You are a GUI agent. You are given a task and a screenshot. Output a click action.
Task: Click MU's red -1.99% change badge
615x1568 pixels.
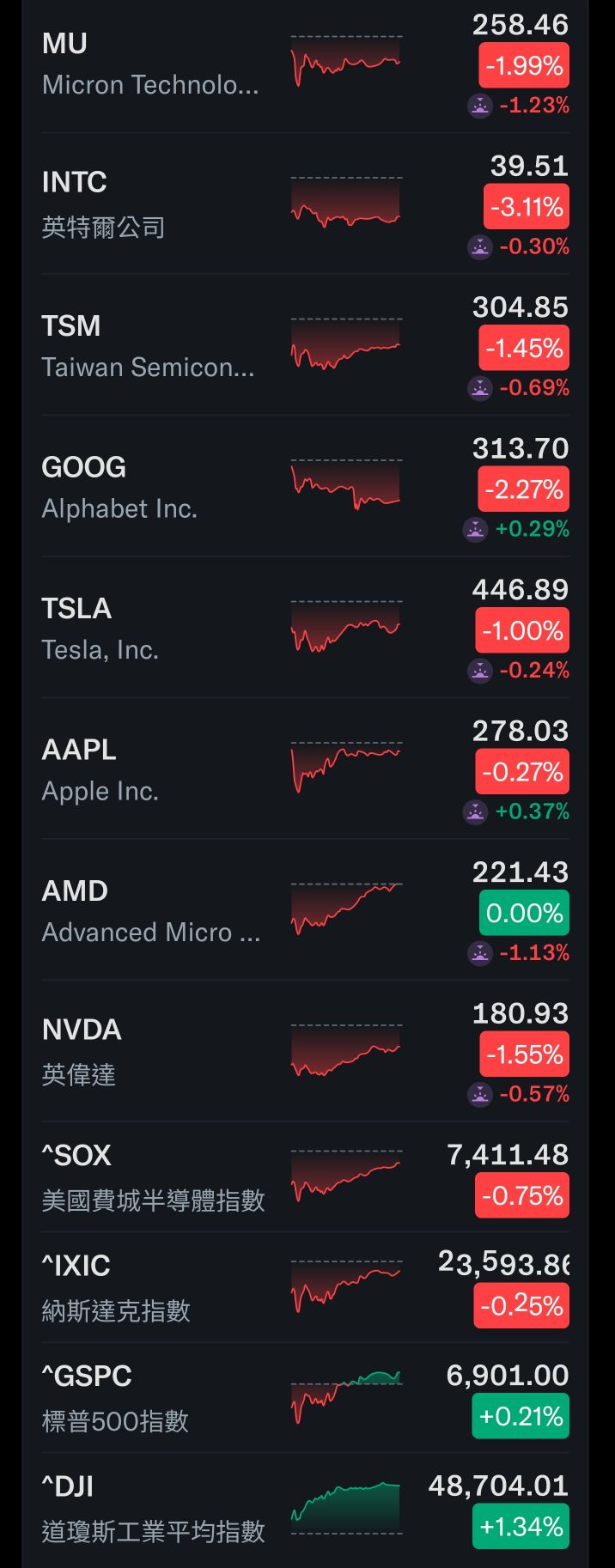click(523, 66)
